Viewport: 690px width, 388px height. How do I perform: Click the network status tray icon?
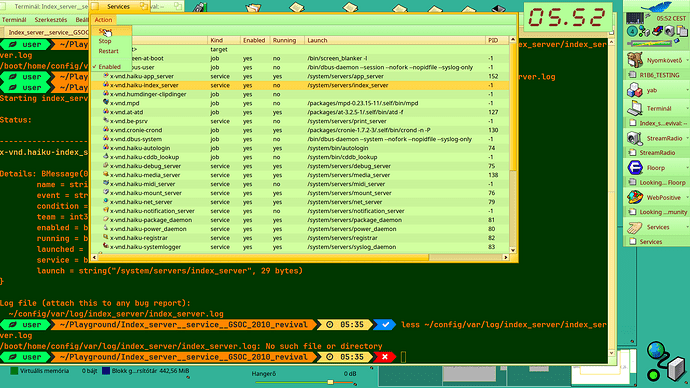pos(644,31)
